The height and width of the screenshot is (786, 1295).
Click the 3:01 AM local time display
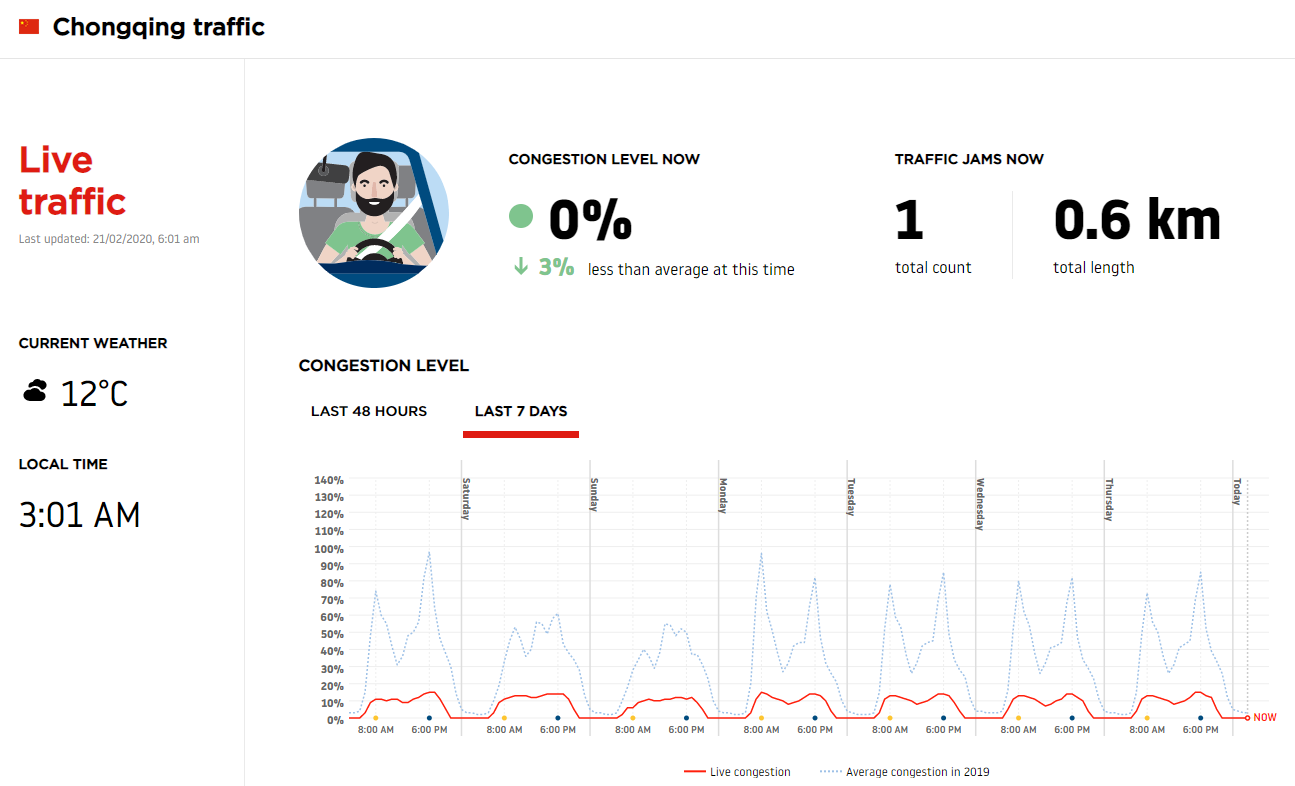[x=80, y=514]
